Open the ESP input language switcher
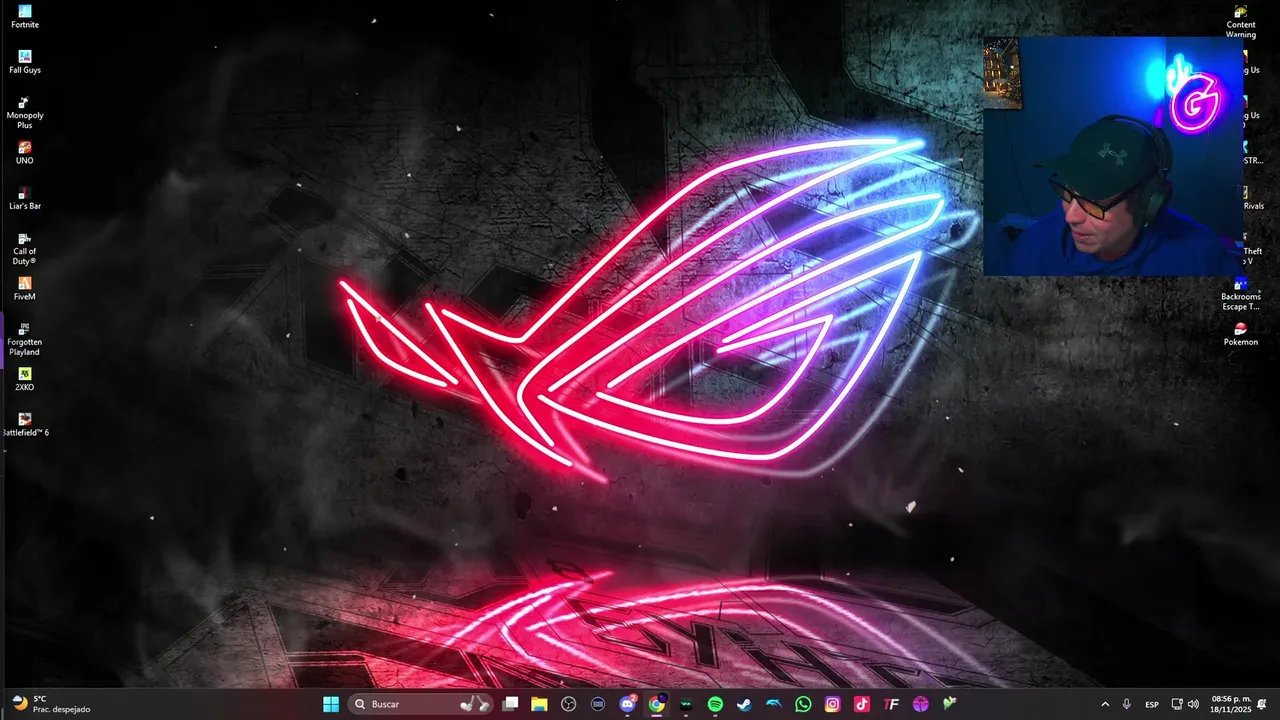Viewport: 1280px width, 720px height. click(1152, 704)
